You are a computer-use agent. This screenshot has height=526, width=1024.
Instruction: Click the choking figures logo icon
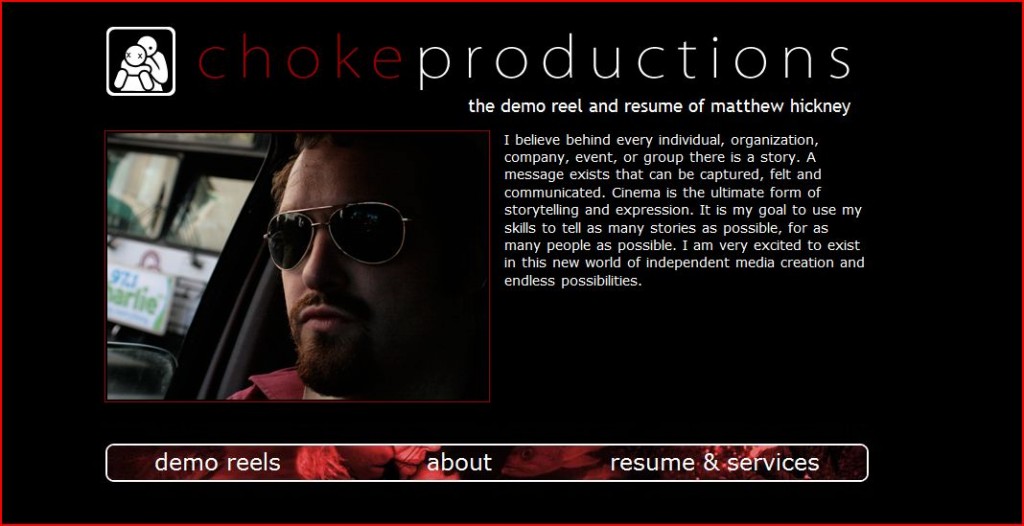[140, 61]
